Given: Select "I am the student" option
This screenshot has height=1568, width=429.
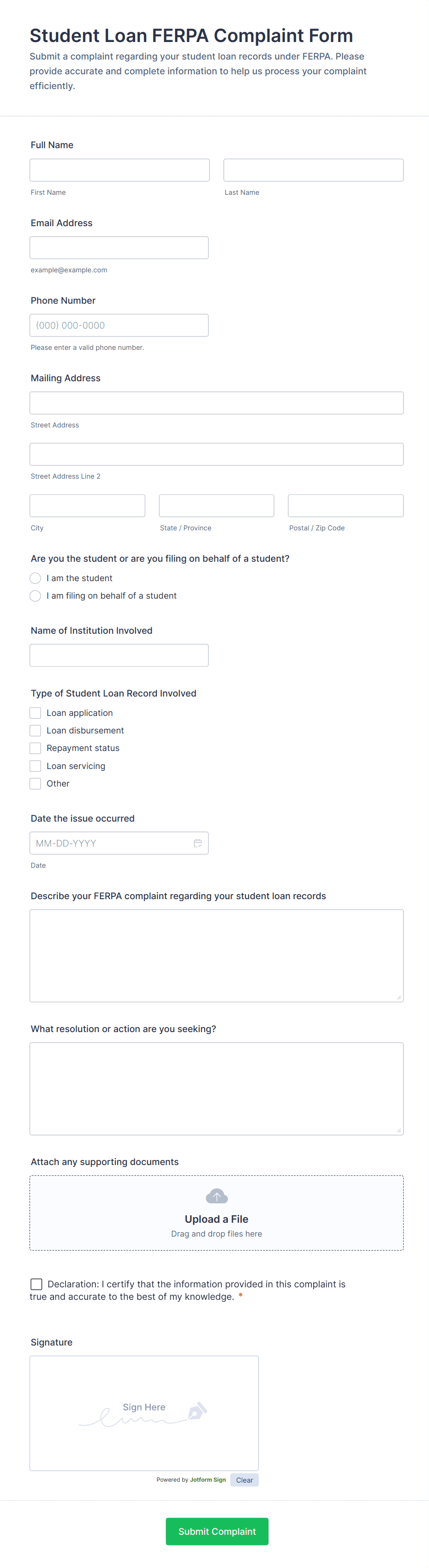Looking at the screenshot, I should coord(36,578).
